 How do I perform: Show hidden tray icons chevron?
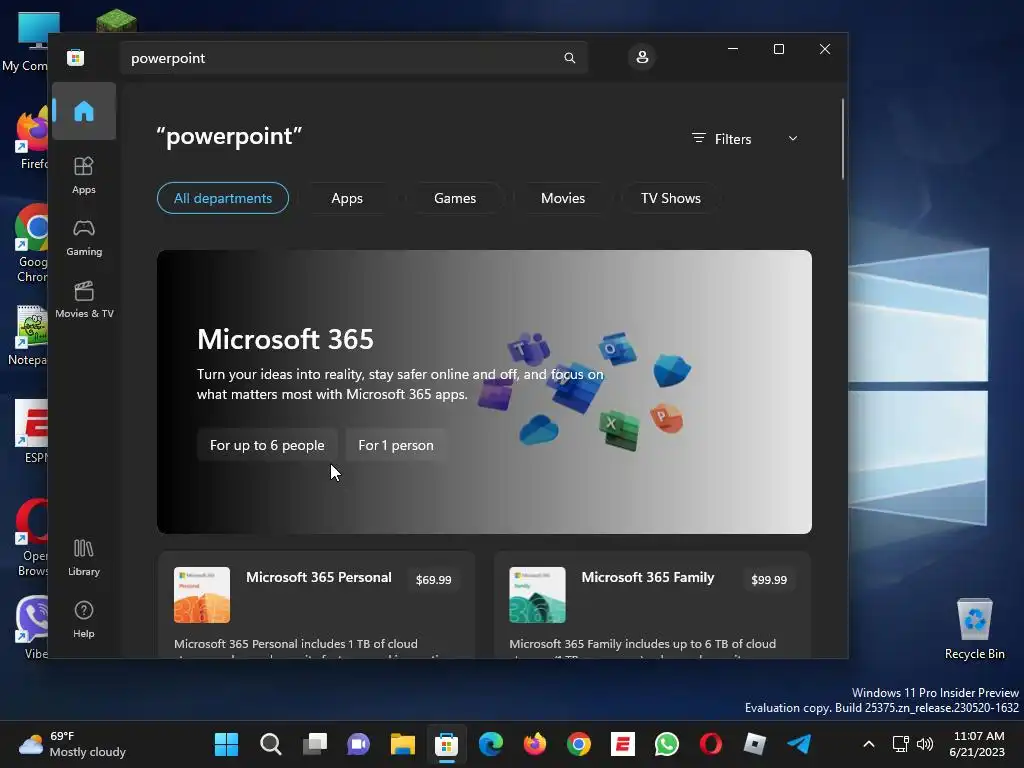(x=869, y=744)
